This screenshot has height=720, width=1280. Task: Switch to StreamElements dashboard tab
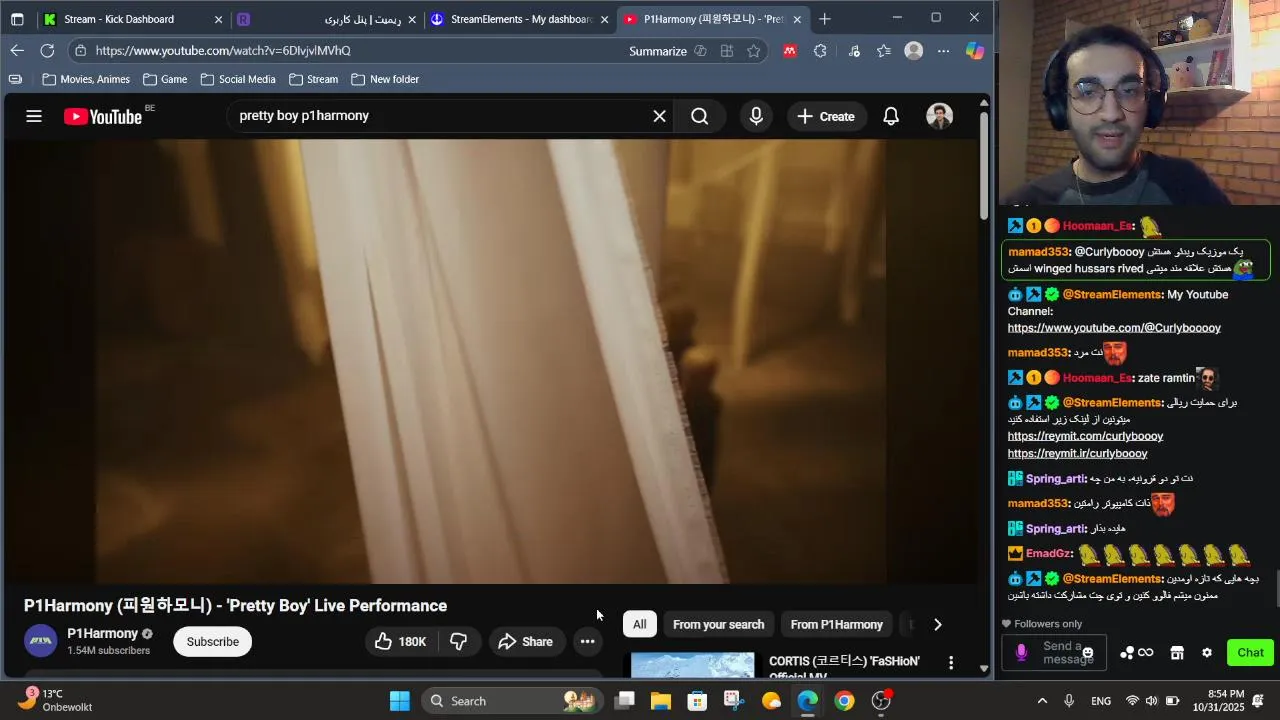point(519,19)
